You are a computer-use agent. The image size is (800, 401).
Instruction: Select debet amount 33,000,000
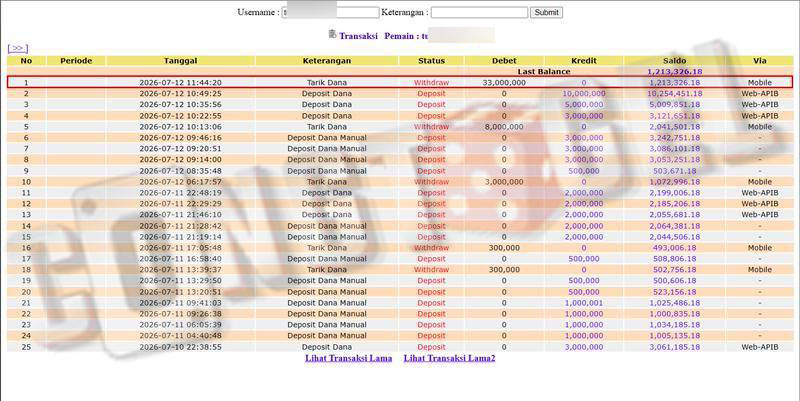coord(504,83)
